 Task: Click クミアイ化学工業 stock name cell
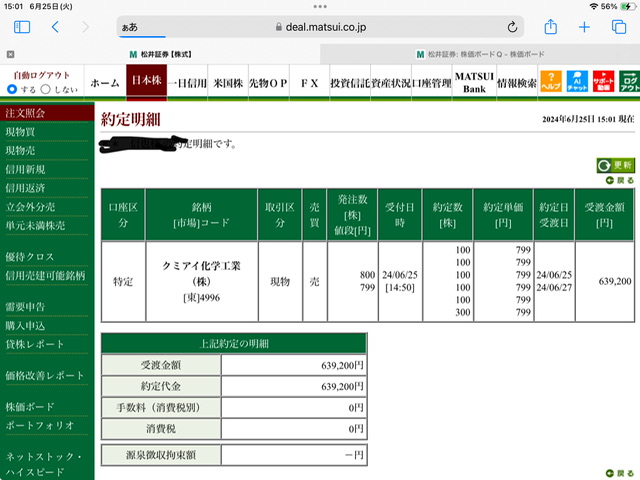click(x=202, y=282)
